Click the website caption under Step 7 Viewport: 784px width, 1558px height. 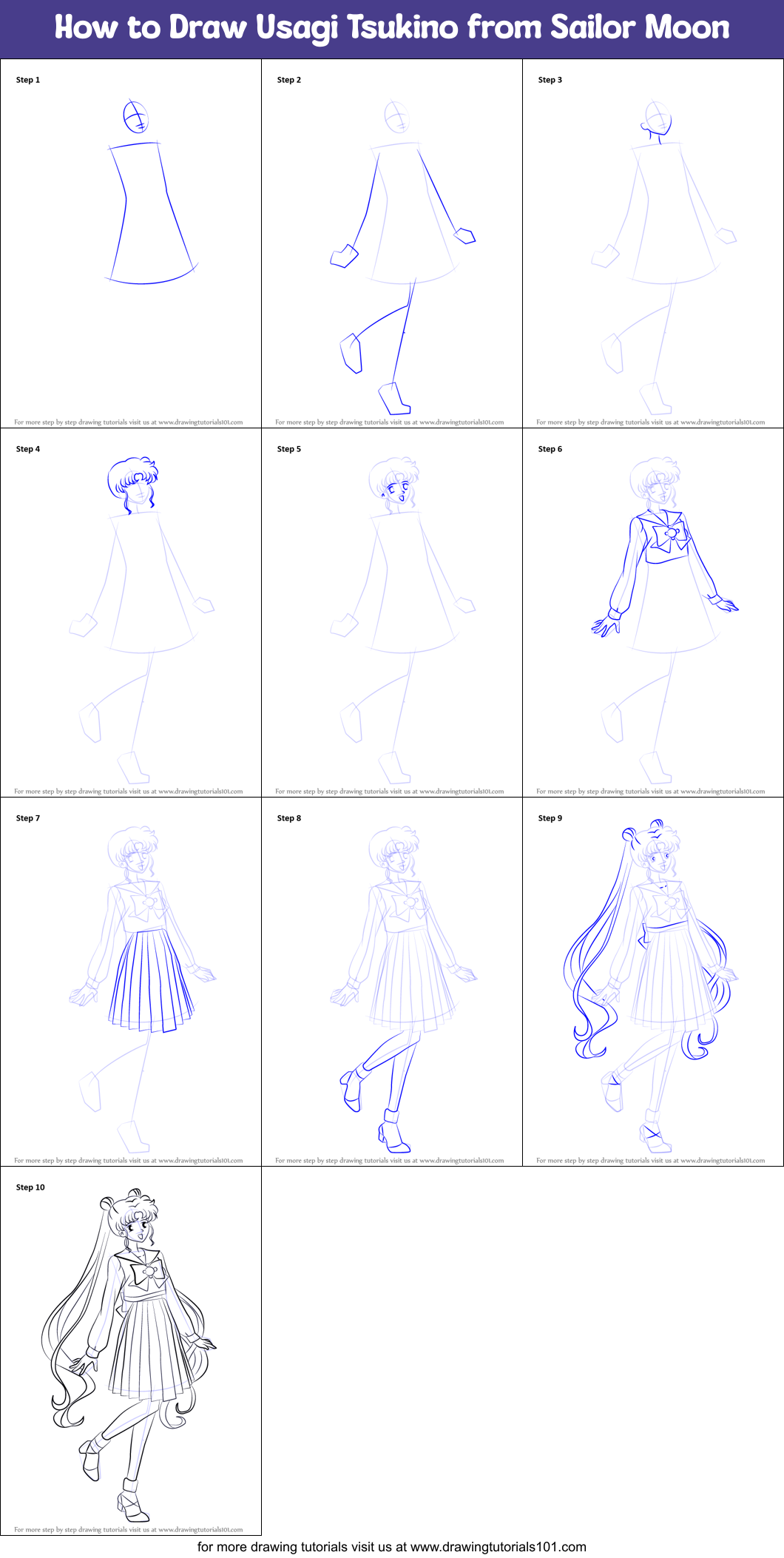(129, 1161)
